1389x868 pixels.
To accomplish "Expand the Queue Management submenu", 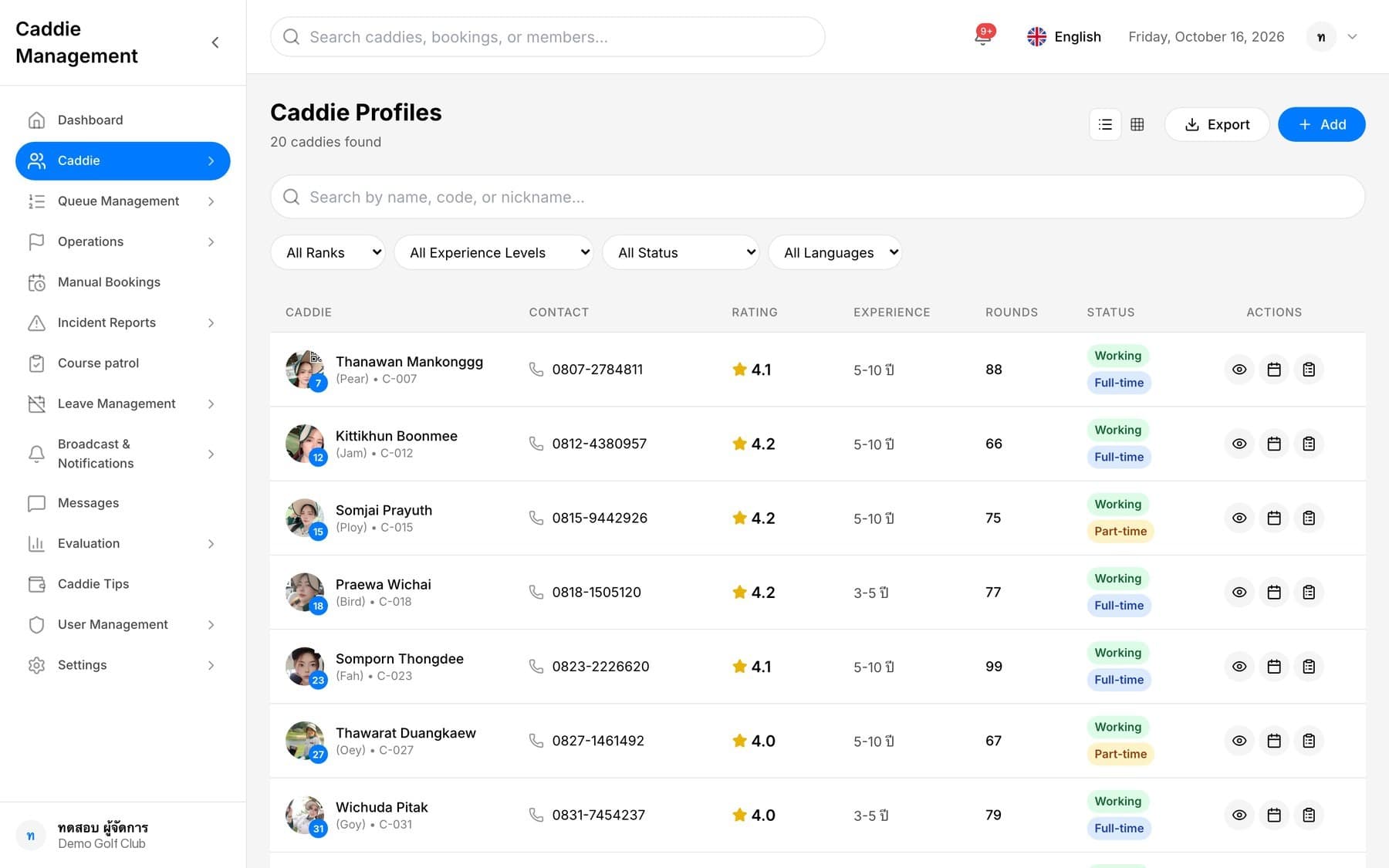I will click(x=123, y=201).
